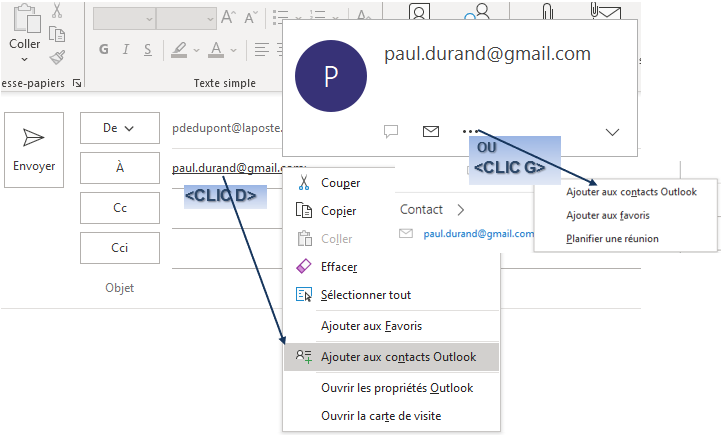Toggle bold G formatting
Screen dimensions: 721x435
[104, 49]
